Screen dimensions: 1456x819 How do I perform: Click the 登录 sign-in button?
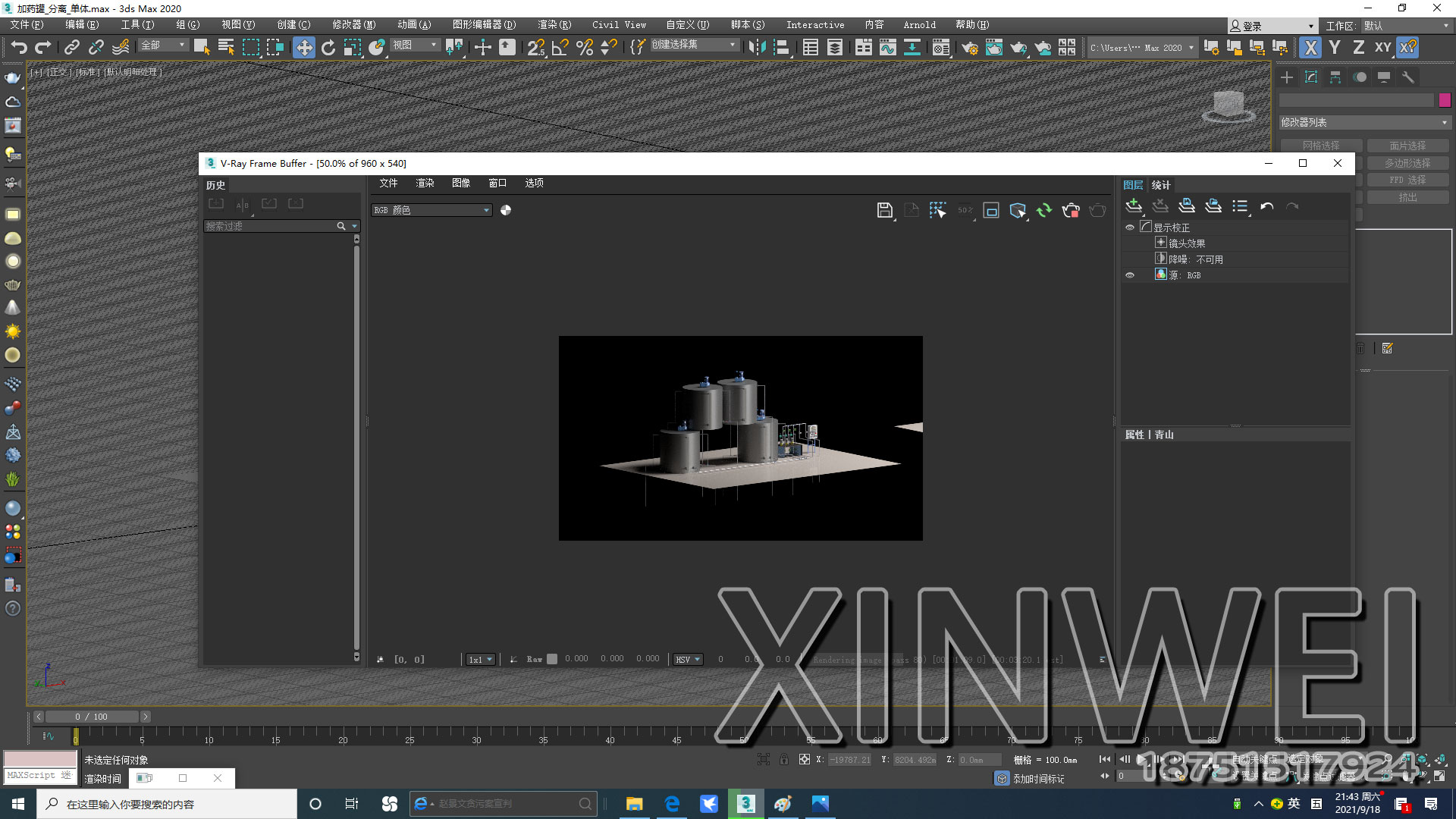(x=1272, y=26)
